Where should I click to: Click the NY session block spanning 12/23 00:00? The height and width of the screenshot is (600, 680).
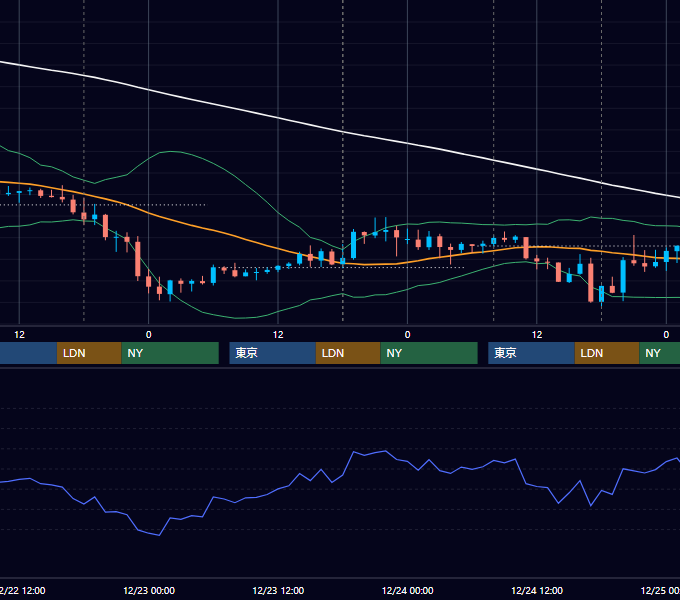click(x=170, y=353)
